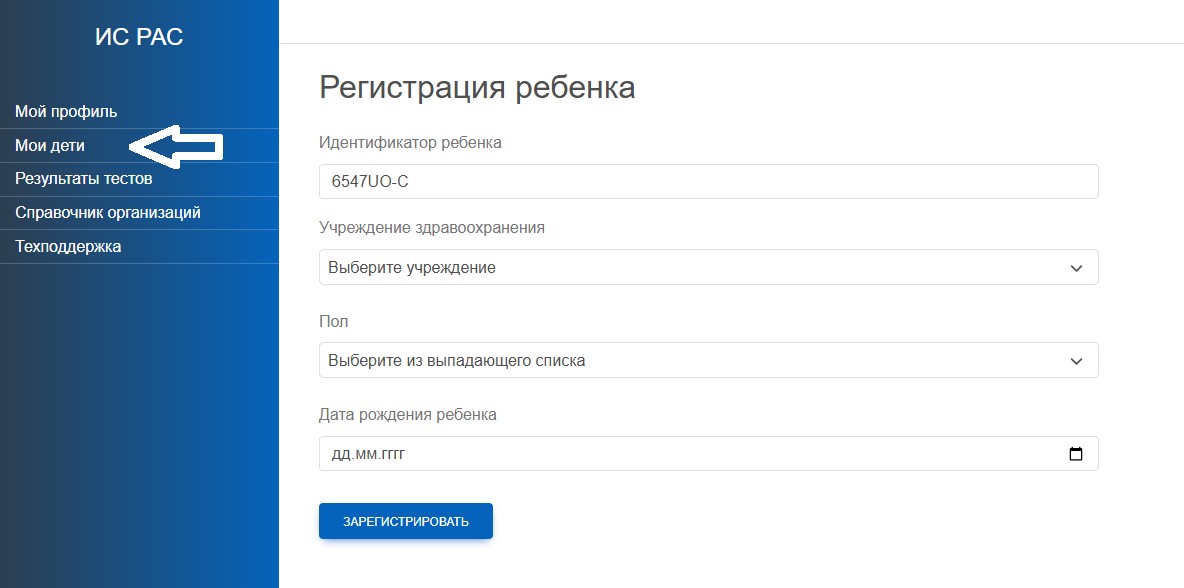The height and width of the screenshot is (588, 1184).
Task: Click the calendar icon in birth date field
Action: point(1076,454)
